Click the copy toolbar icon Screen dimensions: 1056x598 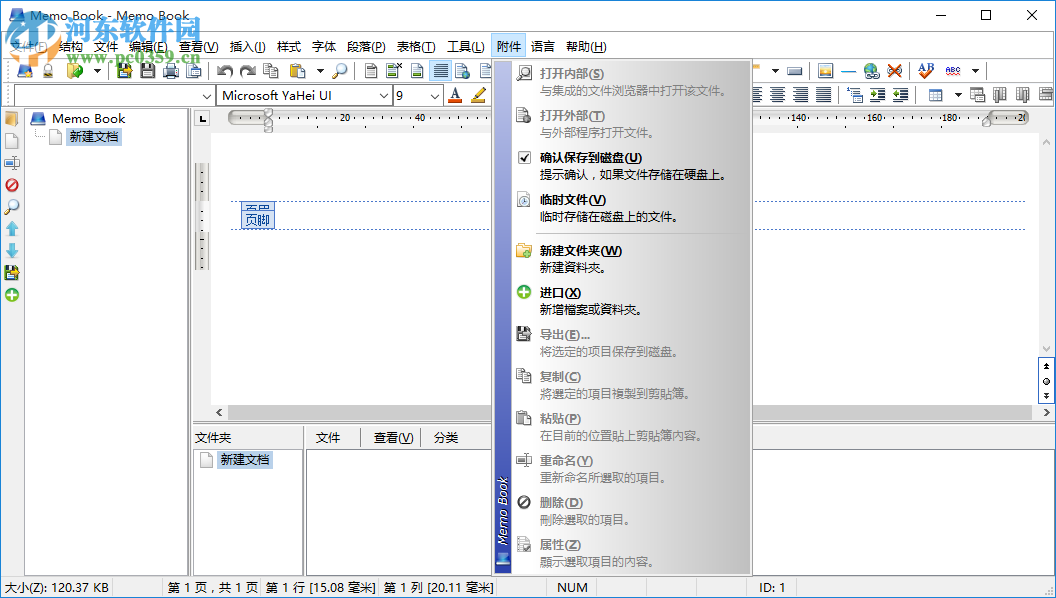pos(271,71)
